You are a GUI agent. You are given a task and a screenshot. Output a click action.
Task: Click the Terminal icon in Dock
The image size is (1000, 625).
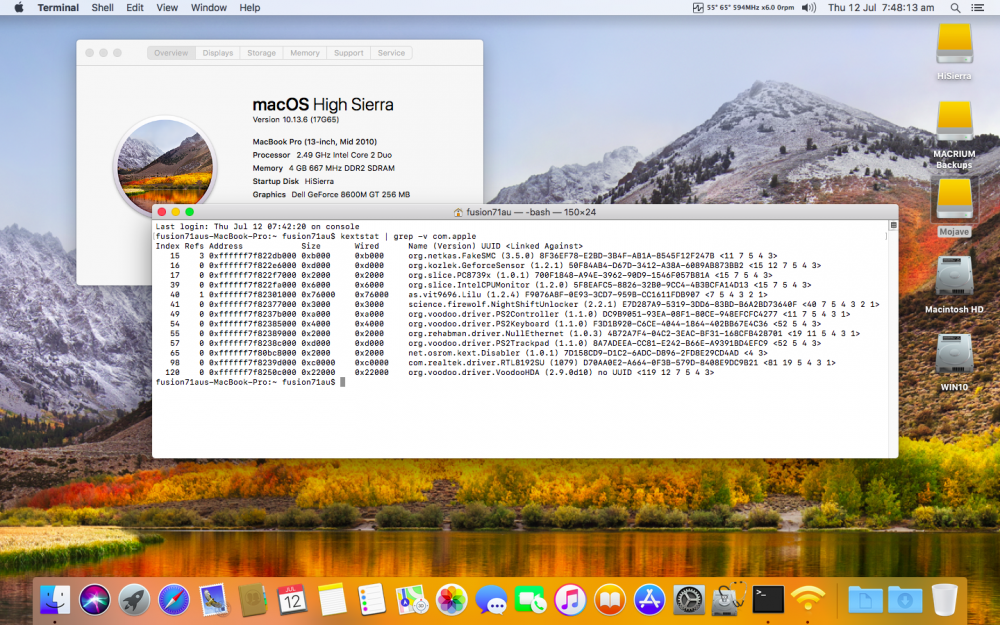tap(768, 599)
